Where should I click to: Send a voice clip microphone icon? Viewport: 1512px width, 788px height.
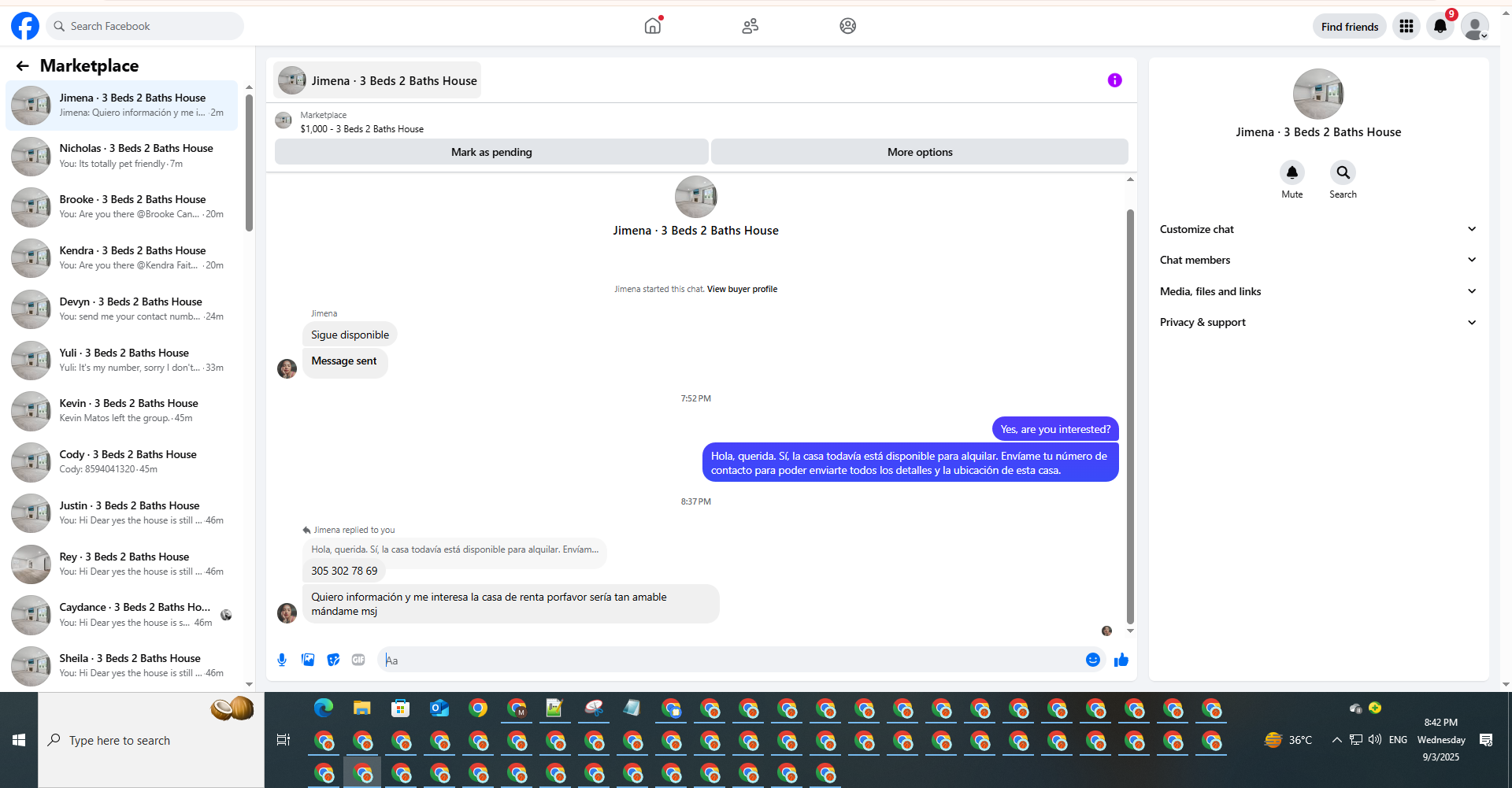282,660
